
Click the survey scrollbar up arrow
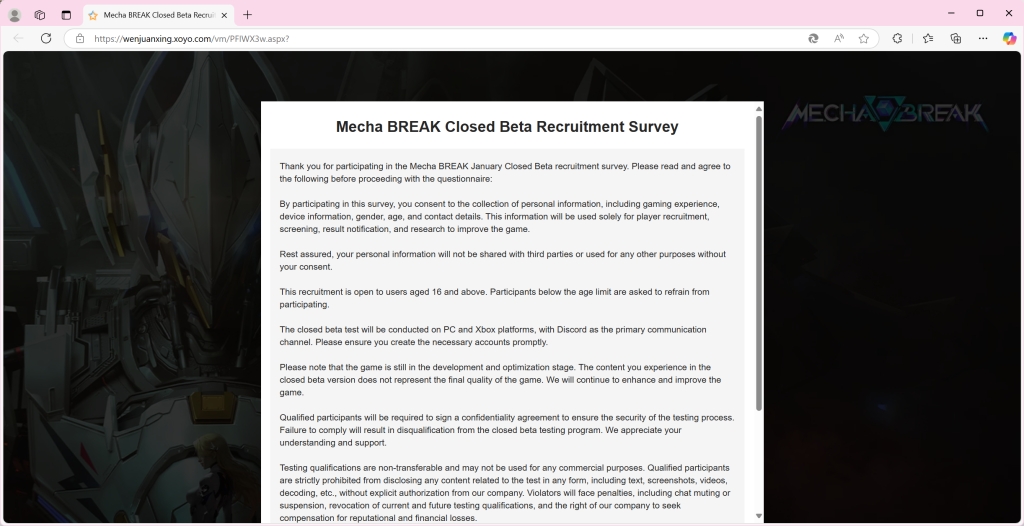click(x=759, y=108)
